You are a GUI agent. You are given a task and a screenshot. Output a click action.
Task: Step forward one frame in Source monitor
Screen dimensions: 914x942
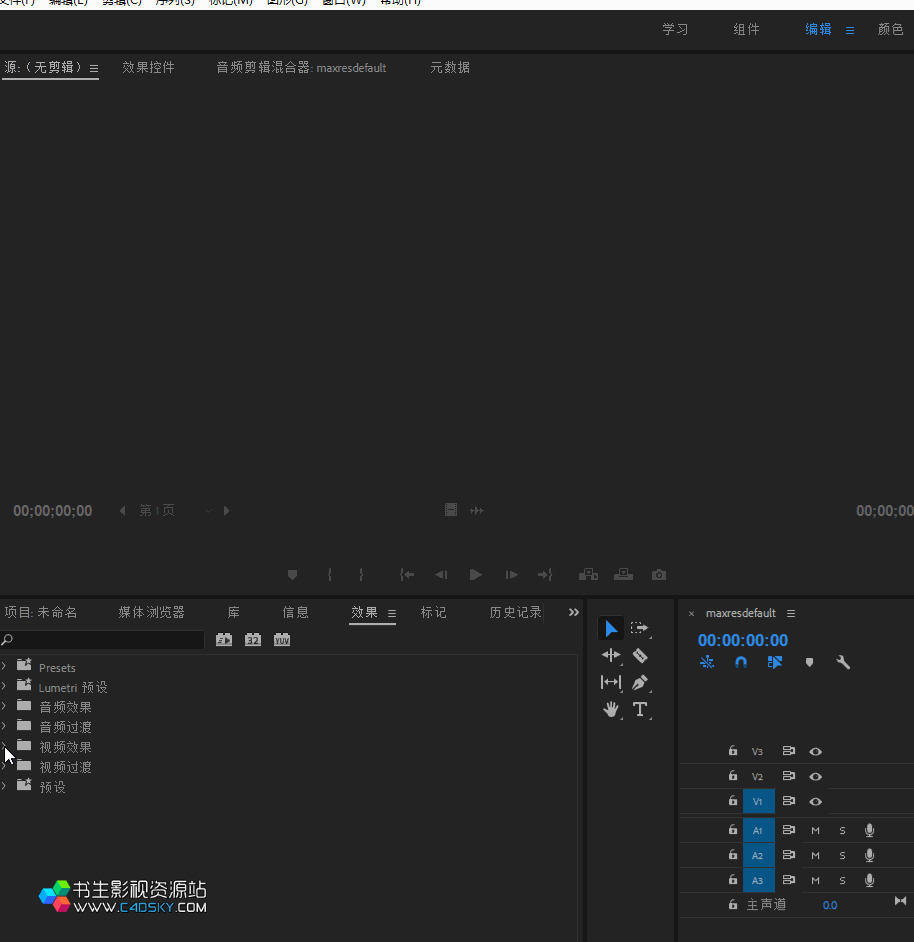coord(511,575)
